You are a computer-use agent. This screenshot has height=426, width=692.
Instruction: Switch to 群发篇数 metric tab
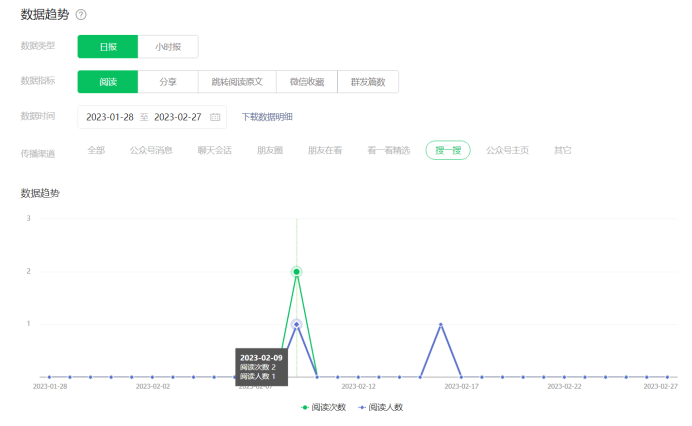coord(368,82)
